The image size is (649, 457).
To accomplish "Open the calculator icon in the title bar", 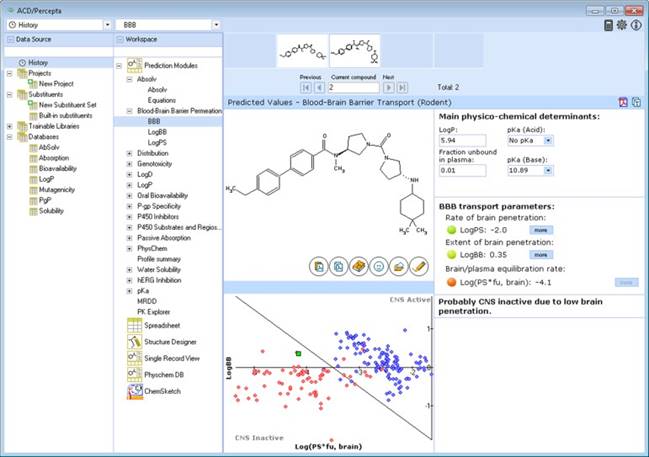I will [x=609, y=24].
